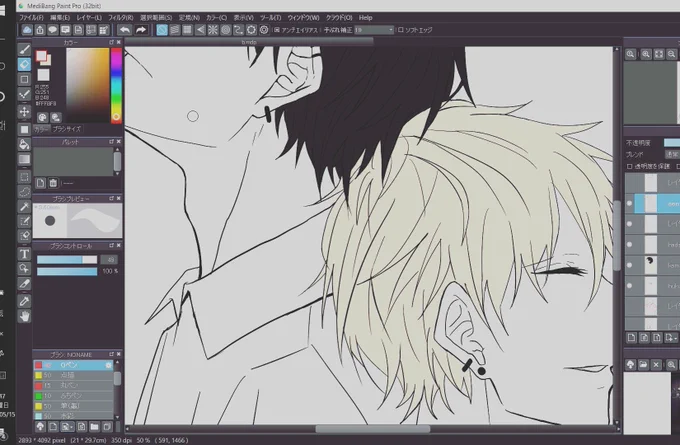The image size is (680, 445).
Task: Switch to the ブラシサイズ tab
Action: pos(67,129)
